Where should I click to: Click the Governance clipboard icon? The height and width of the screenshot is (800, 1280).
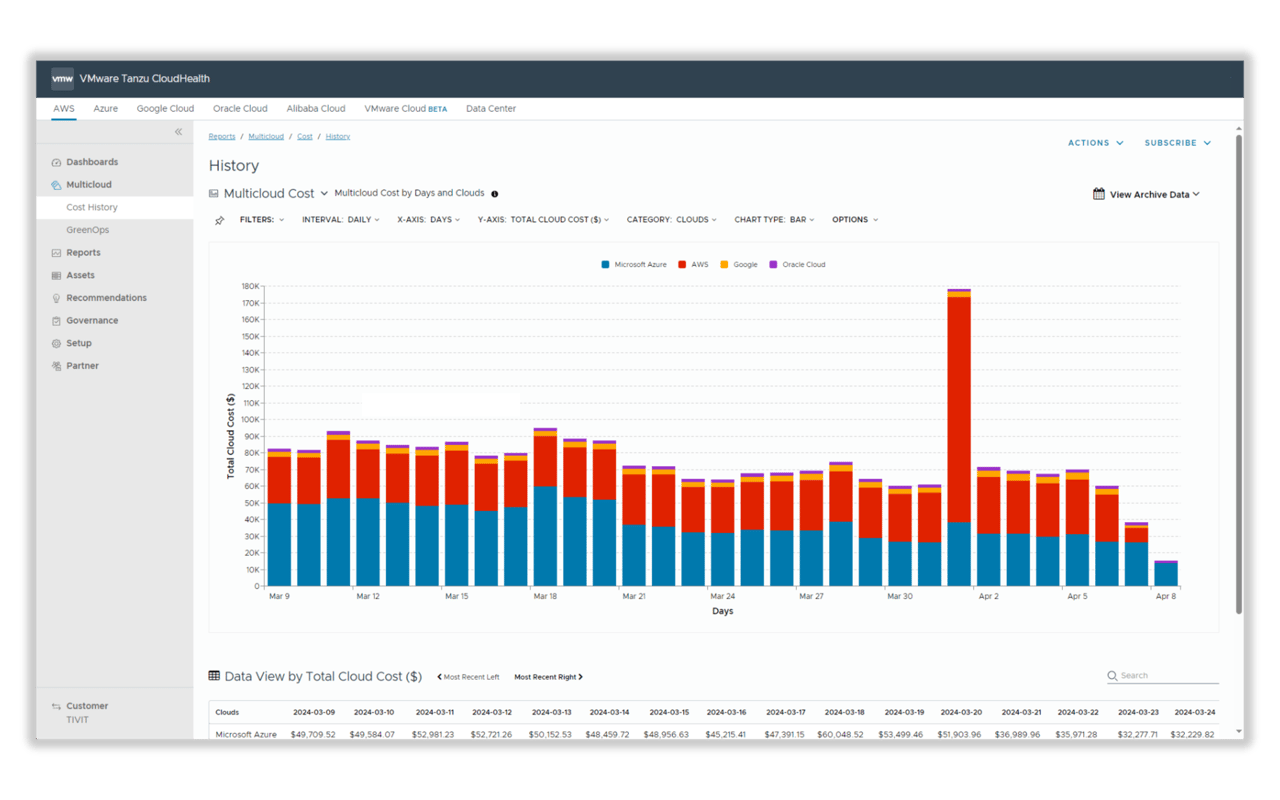[59, 320]
